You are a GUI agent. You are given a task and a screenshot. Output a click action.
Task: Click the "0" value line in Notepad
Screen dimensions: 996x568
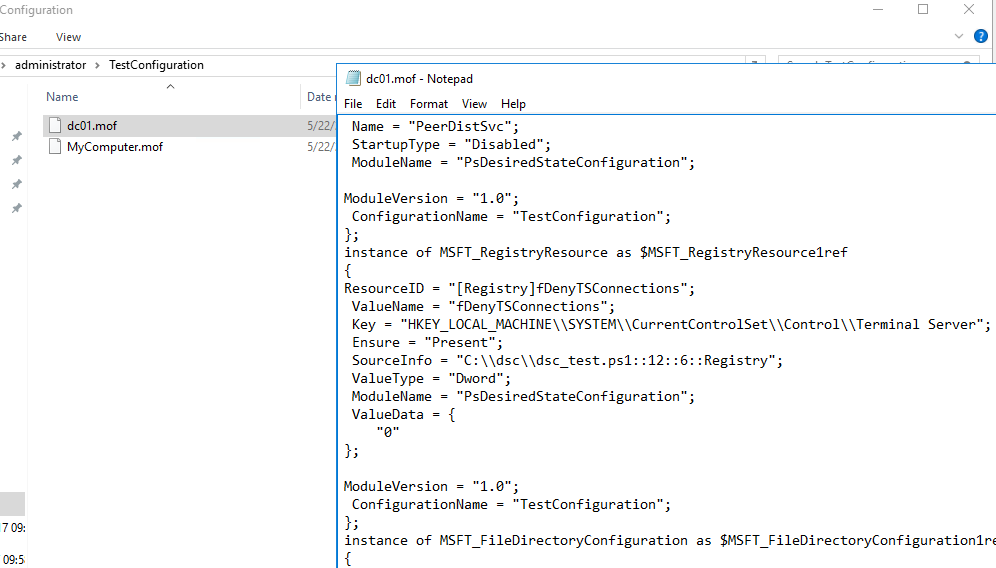[387, 432]
